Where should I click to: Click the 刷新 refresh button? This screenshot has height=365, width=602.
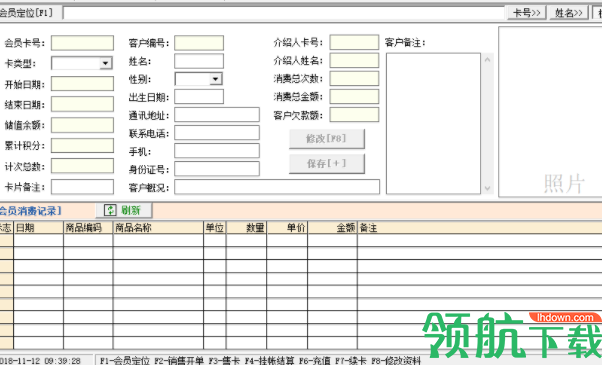[x=124, y=210]
